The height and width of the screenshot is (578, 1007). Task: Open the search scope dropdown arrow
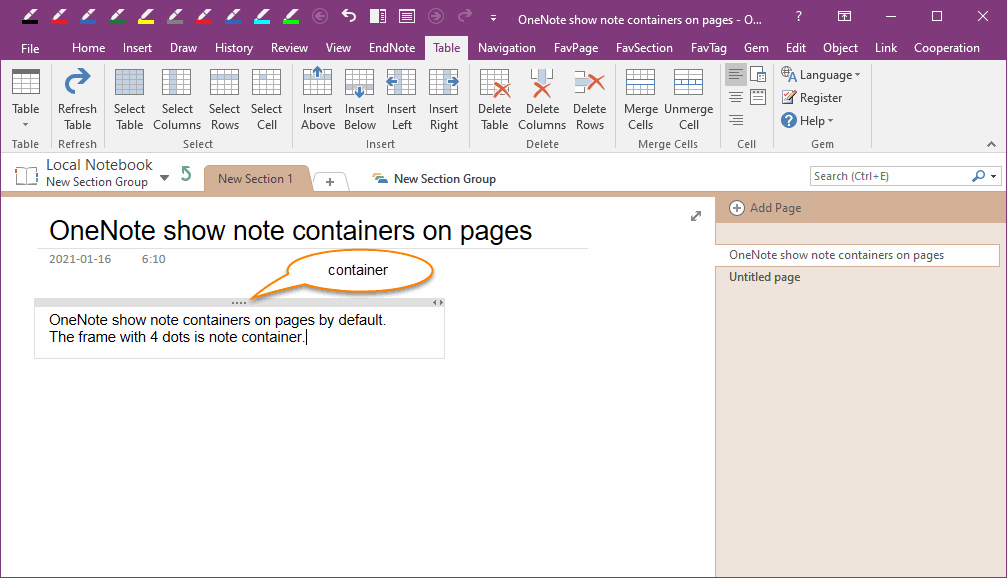pyautogui.click(x=994, y=176)
